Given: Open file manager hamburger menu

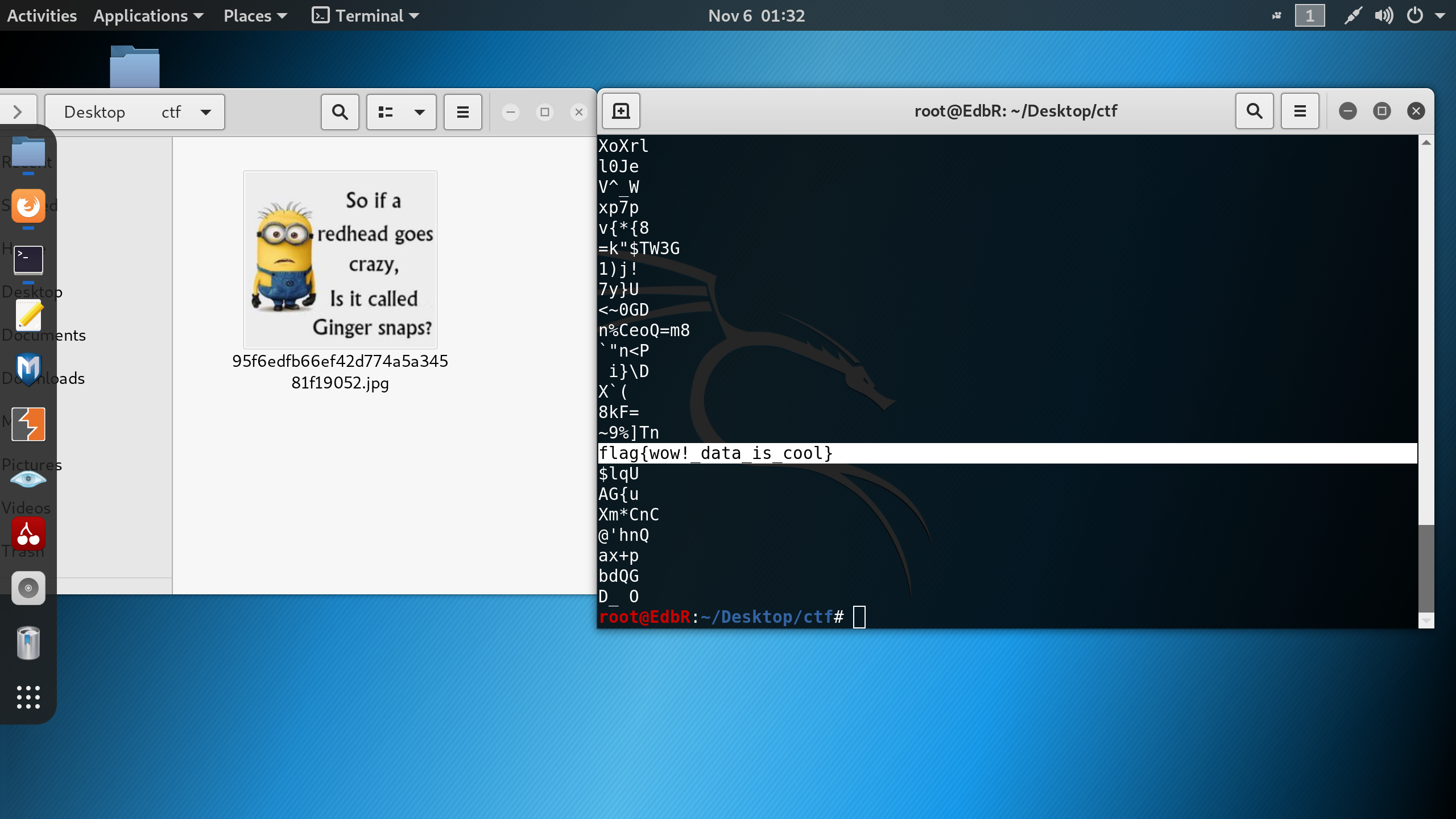Looking at the screenshot, I should point(463,112).
